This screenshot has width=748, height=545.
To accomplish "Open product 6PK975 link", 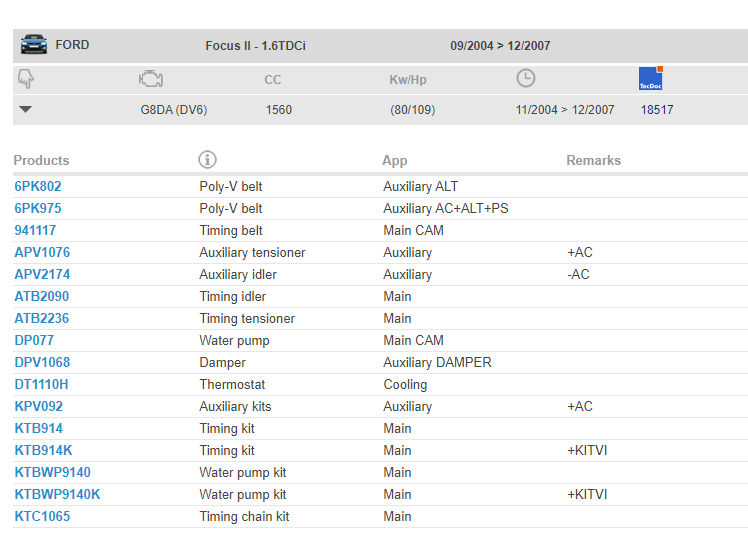I will (38, 208).
